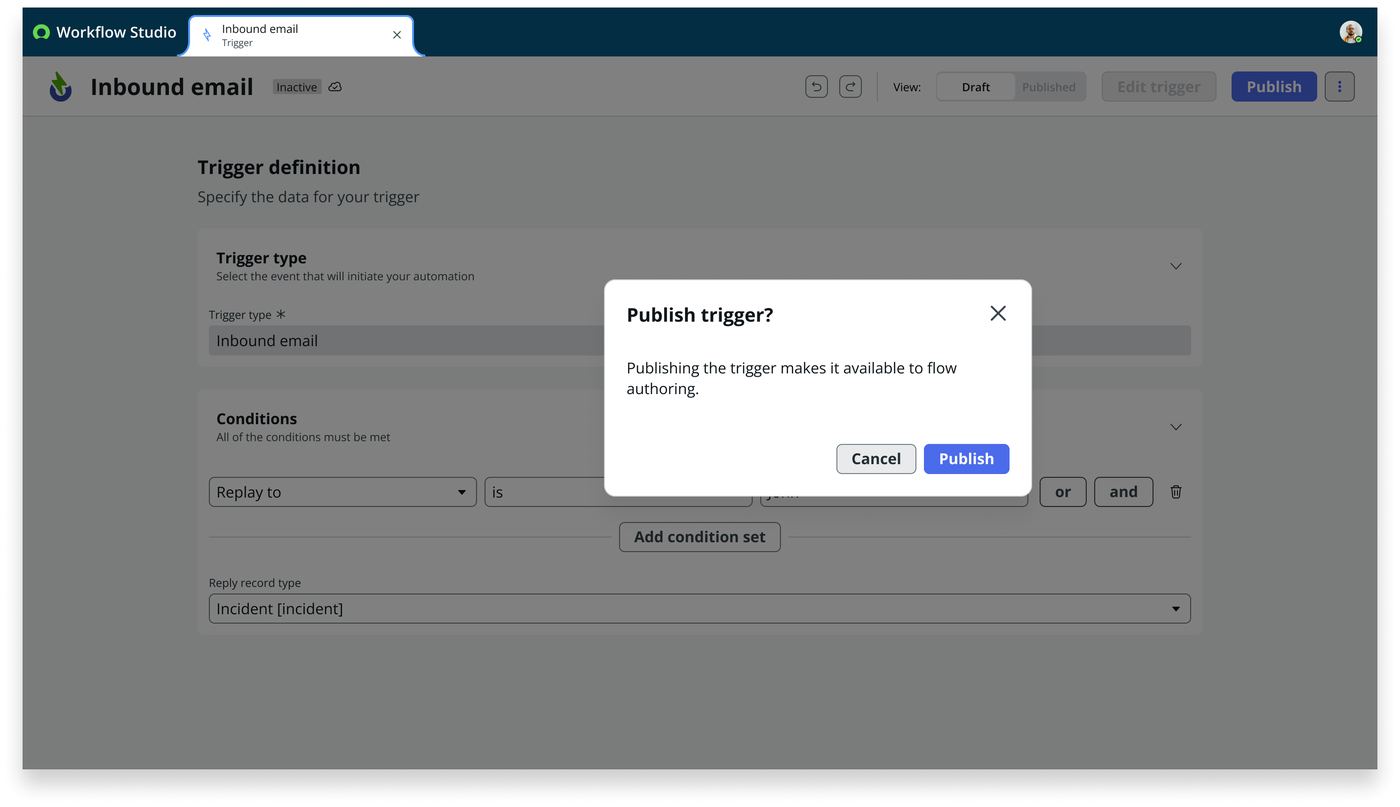This screenshot has height=807, width=1400.
Task: Click the Inbound email trigger icon
Action: [x=60, y=87]
